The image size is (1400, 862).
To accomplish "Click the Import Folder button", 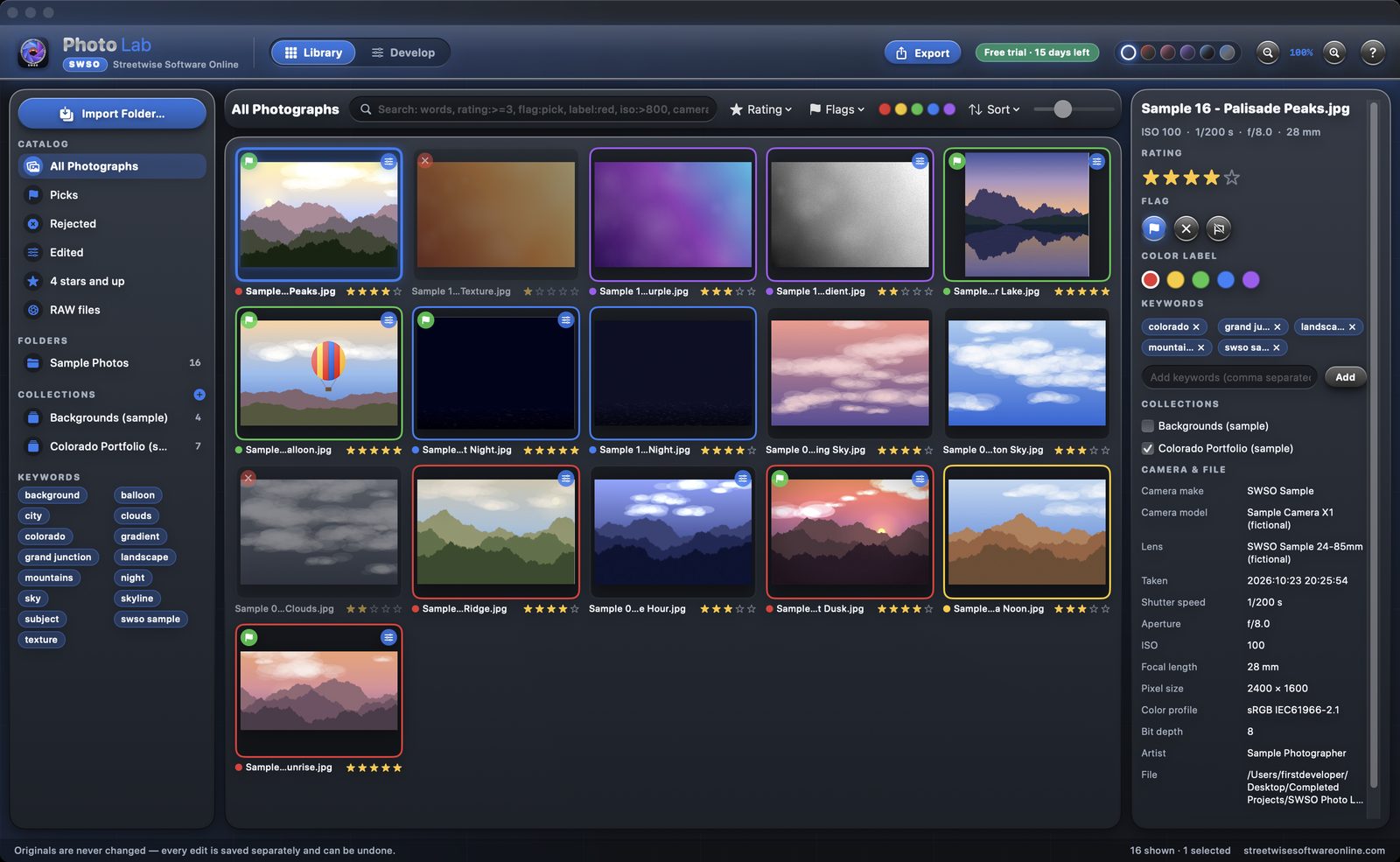I will point(112,114).
